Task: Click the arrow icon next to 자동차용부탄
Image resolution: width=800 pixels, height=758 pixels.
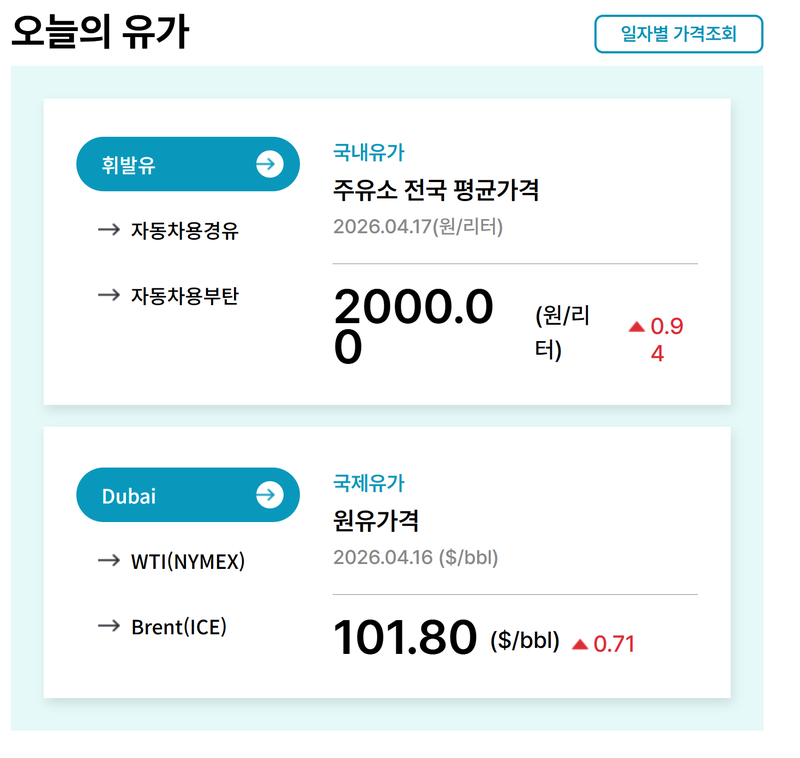Action: coord(110,295)
